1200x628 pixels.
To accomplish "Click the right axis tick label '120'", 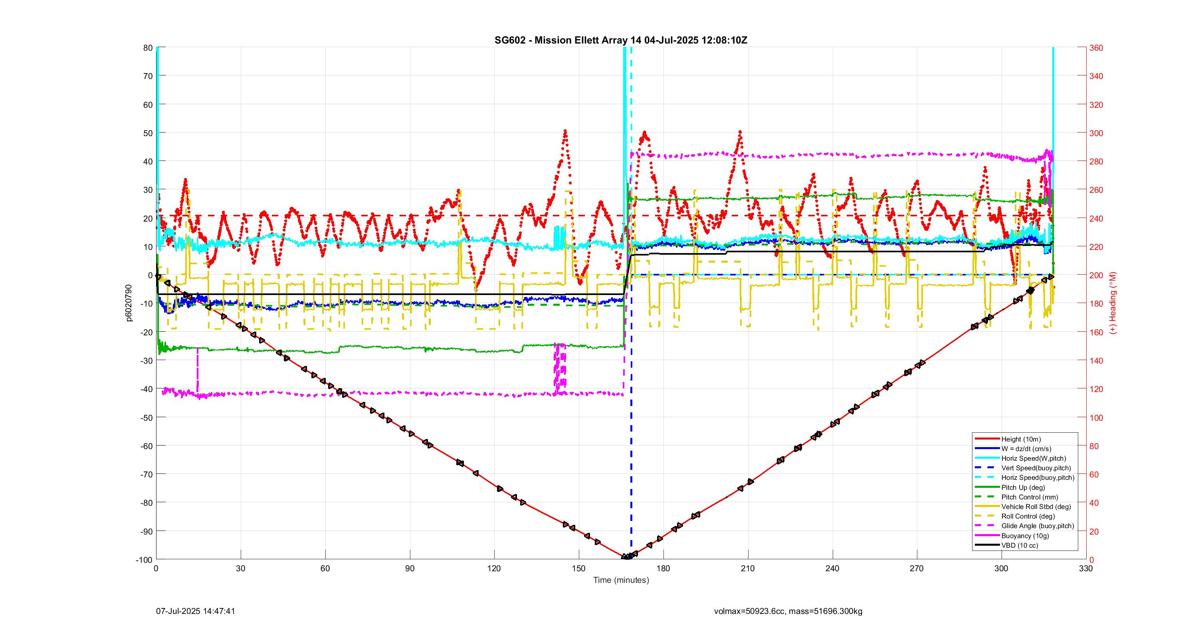I will pyautogui.click(x=1096, y=389).
